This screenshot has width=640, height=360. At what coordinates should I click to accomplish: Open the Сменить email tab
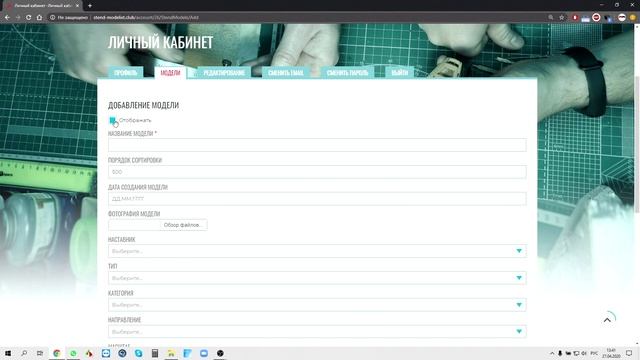(x=286, y=73)
